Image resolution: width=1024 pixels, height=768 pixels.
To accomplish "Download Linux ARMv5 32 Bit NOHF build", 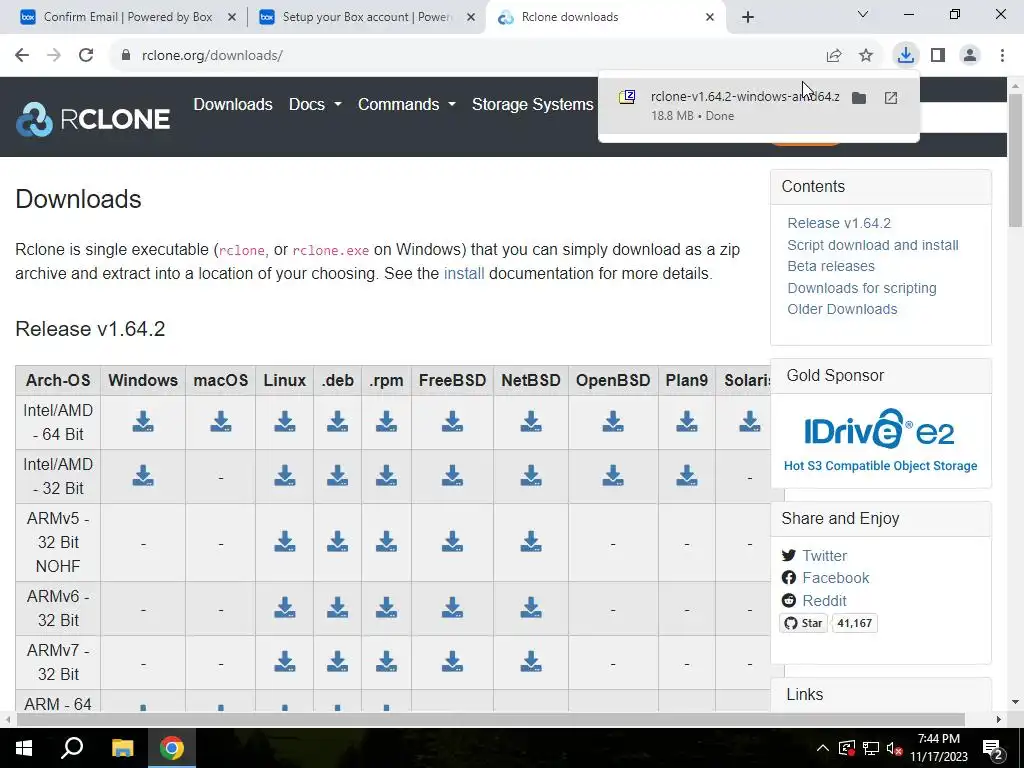I will (285, 542).
